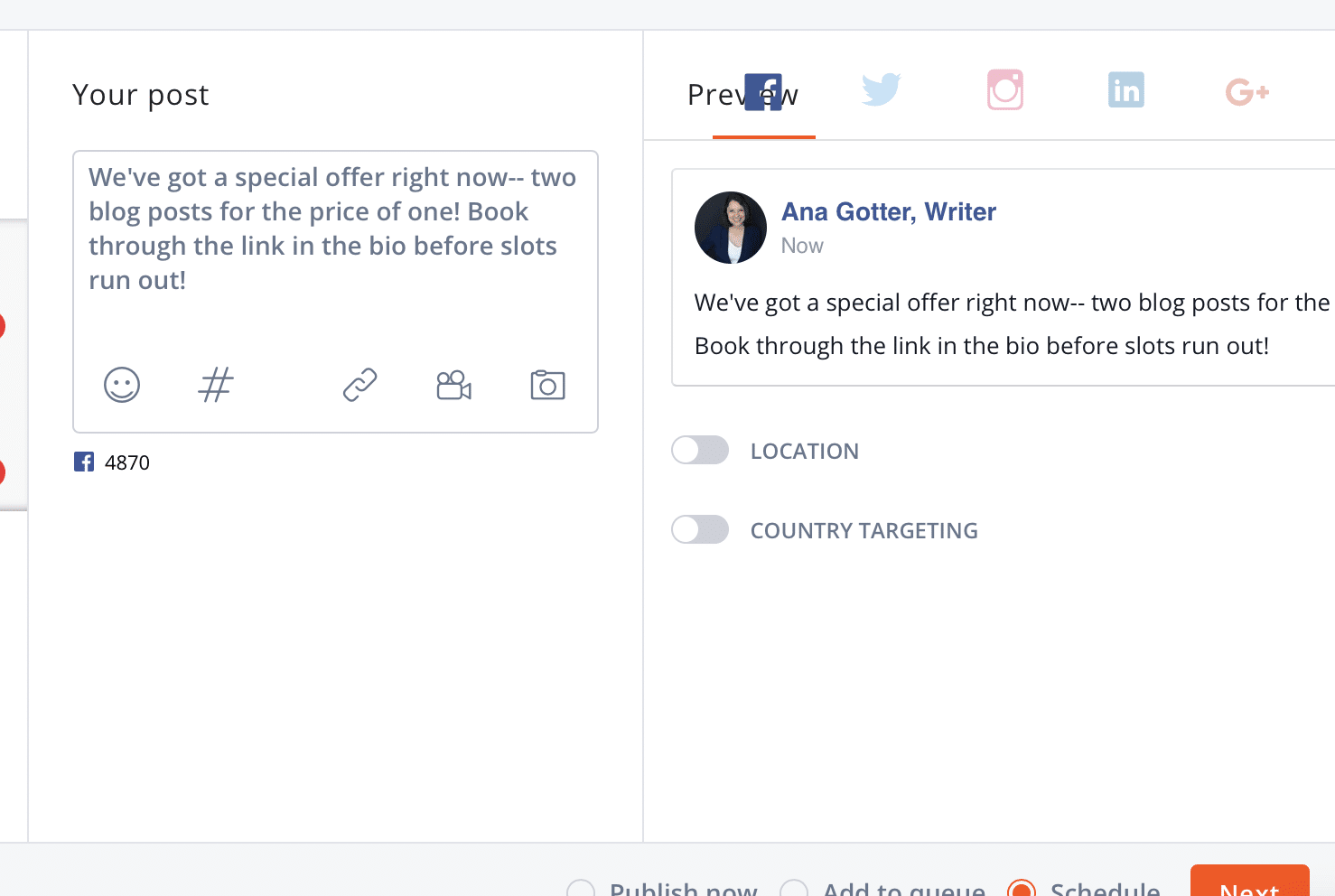Click the Facebook character count icon
1335x896 pixels.
coord(84,462)
